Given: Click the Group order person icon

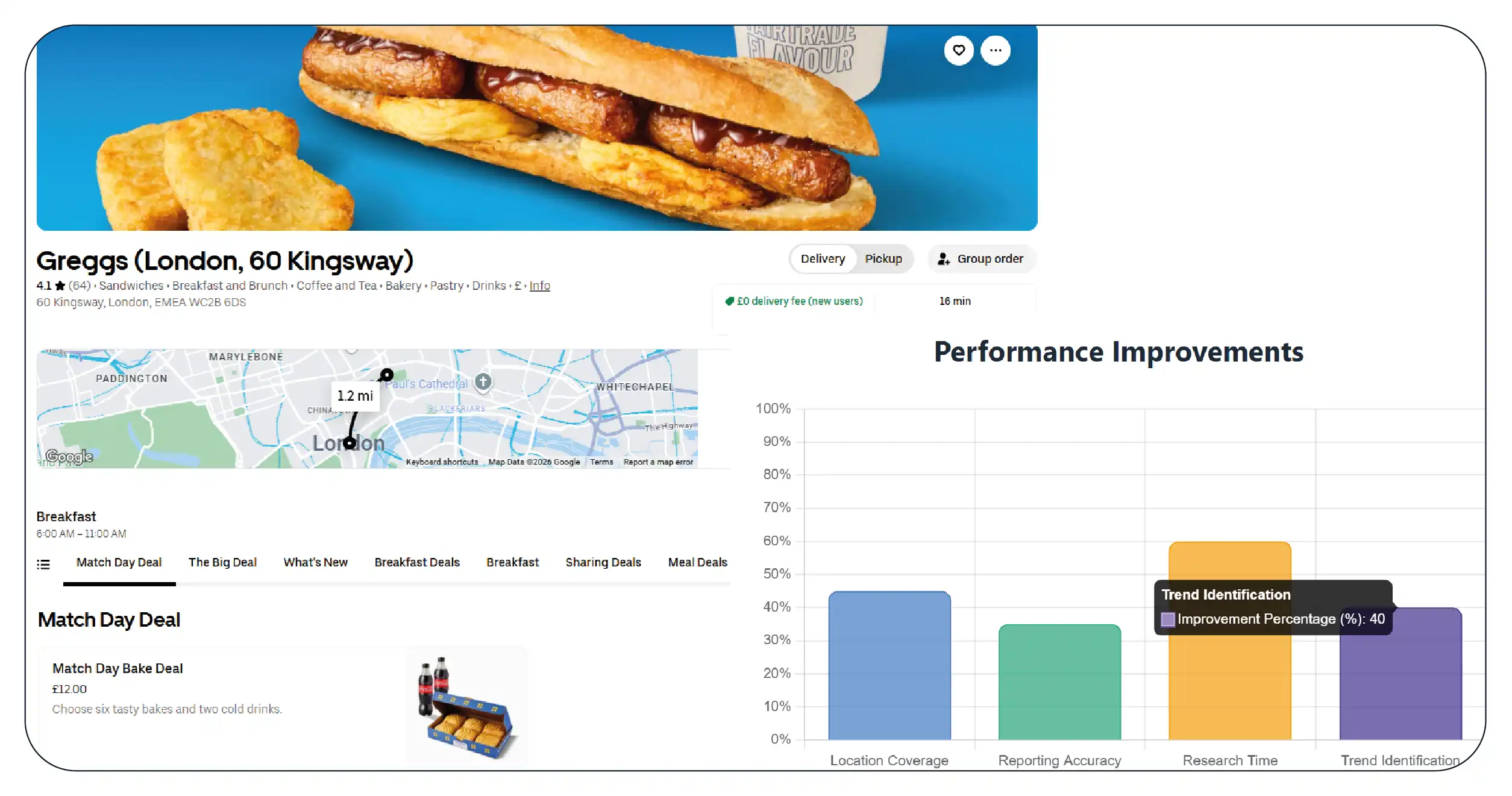Looking at the screenshot, I should (943, 259).
